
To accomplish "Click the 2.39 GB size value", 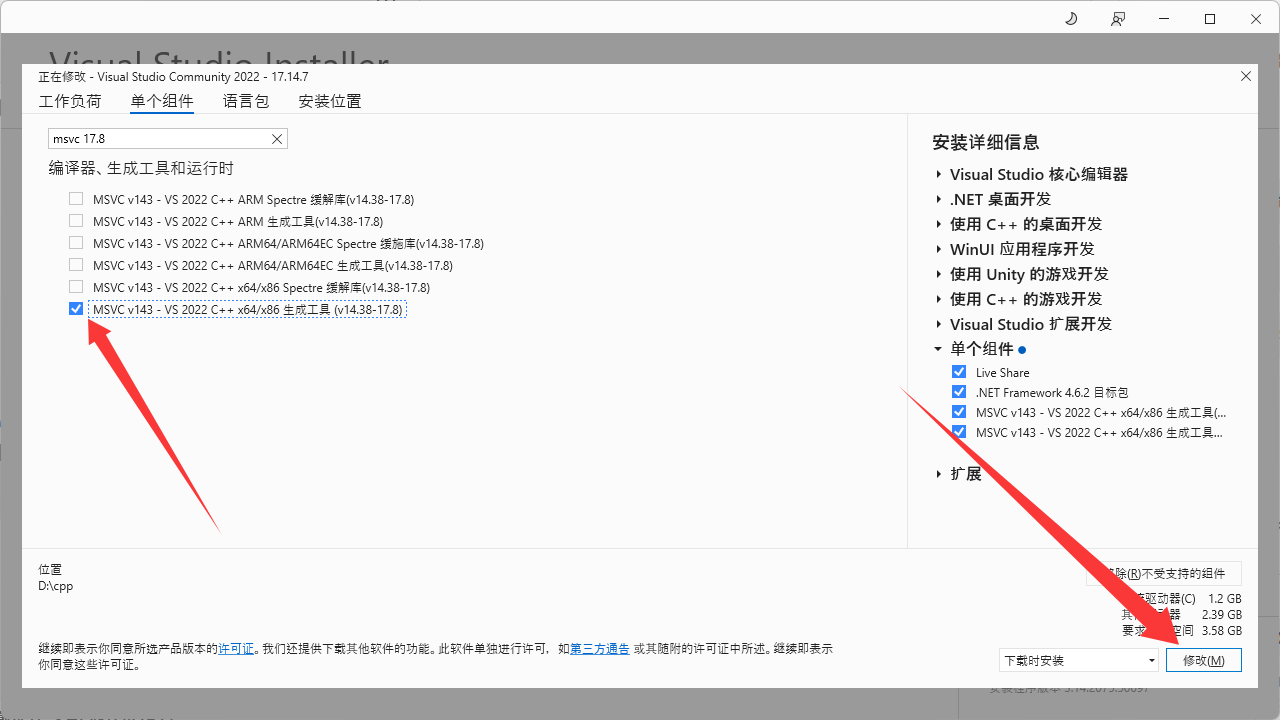I will (1222, 615).
